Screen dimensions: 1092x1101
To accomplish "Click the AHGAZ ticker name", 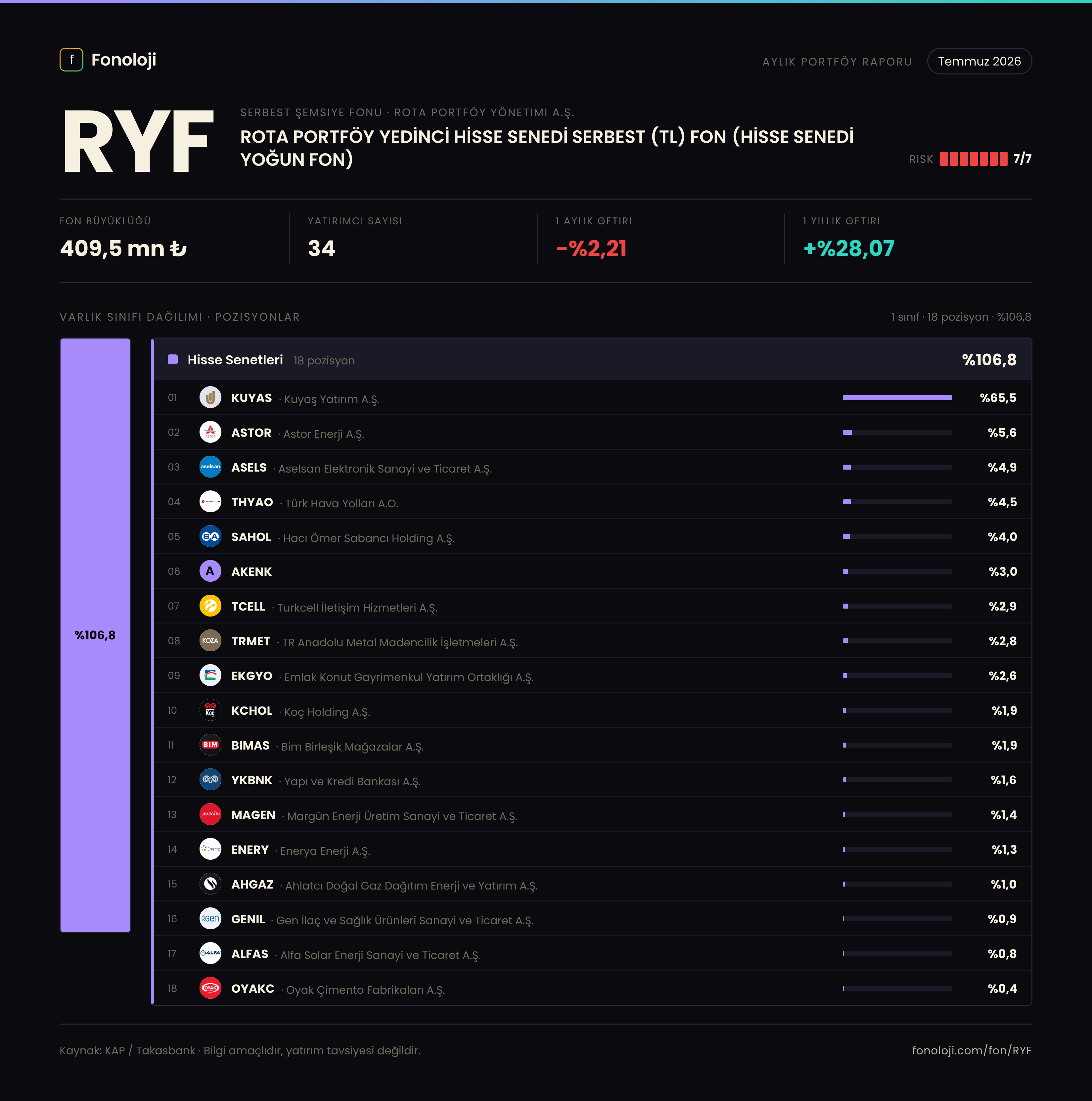I will point(252,885).
